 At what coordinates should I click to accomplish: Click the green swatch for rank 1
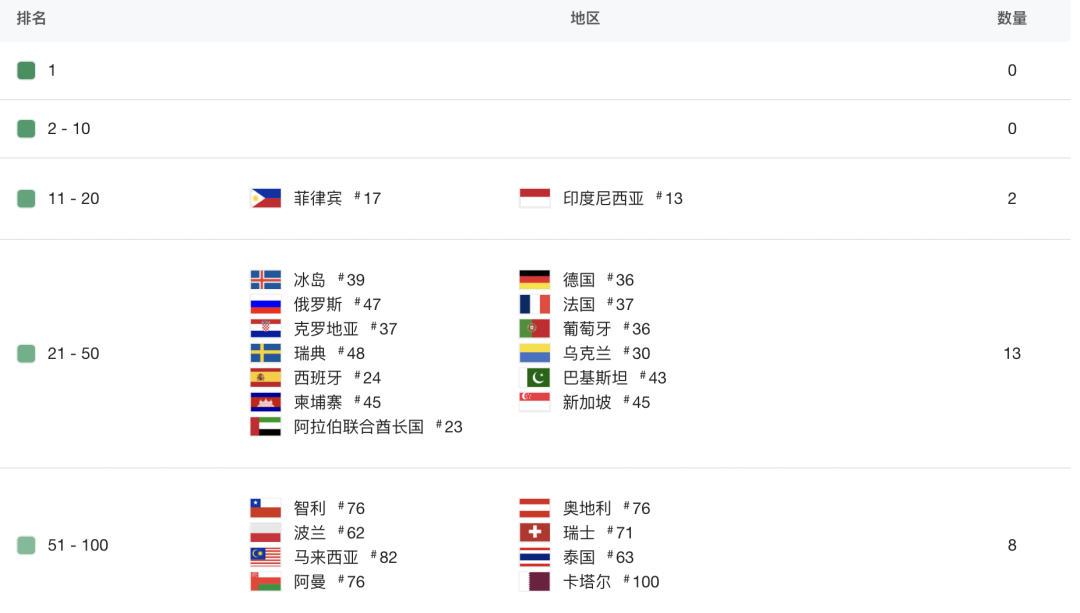click(x=26, y=70)
